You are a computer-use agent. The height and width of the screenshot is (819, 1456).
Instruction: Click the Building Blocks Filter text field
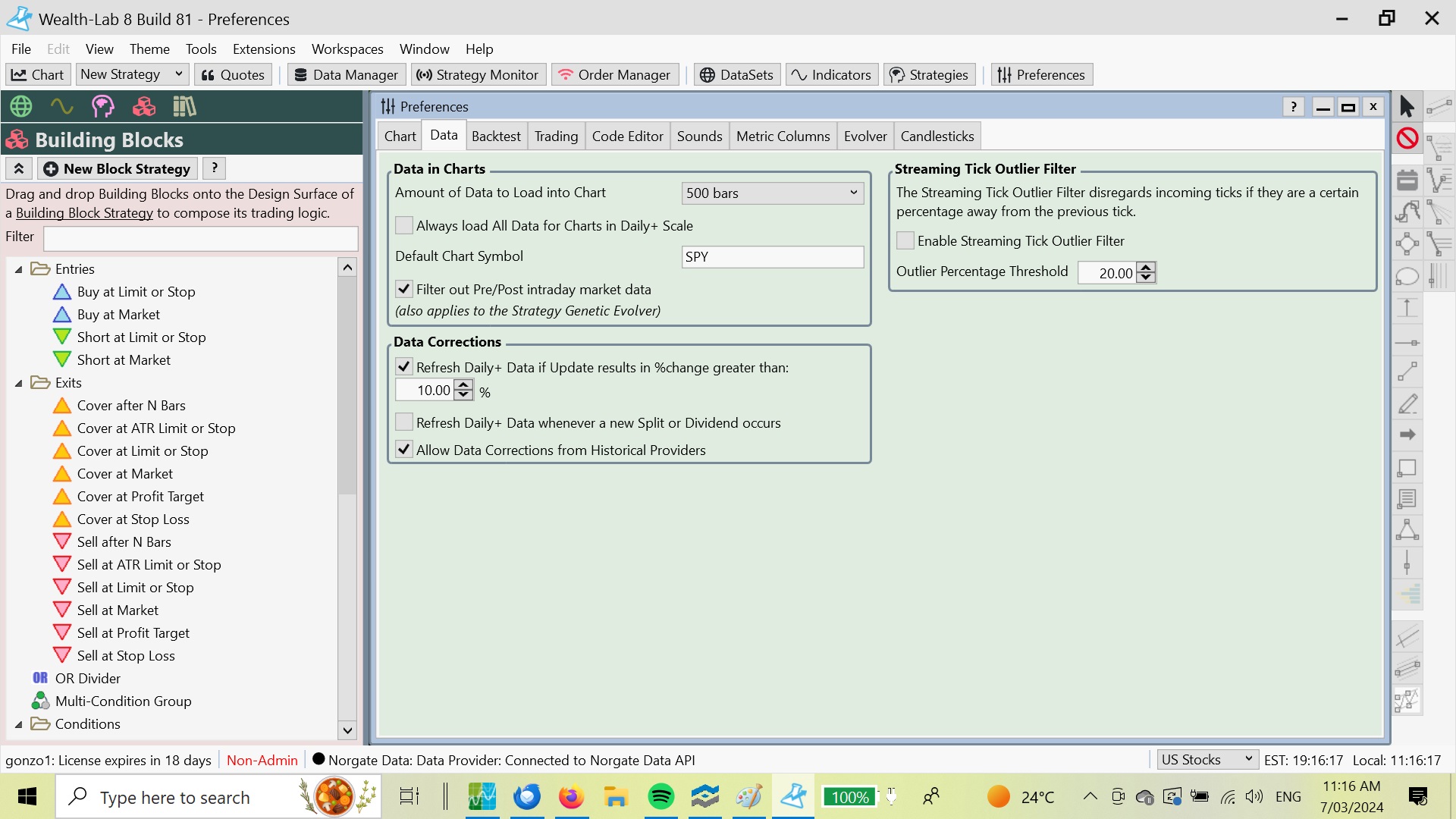200,238
